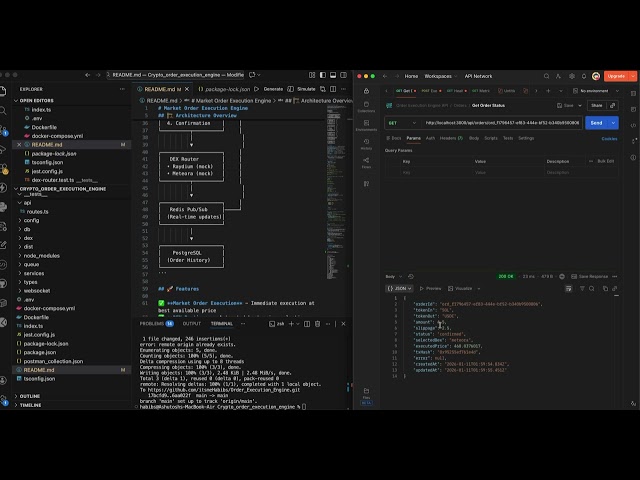Switch to the OUTPUT panel tab
The height and width of the screenshot is (480, 640).
[x=191, y=324]
